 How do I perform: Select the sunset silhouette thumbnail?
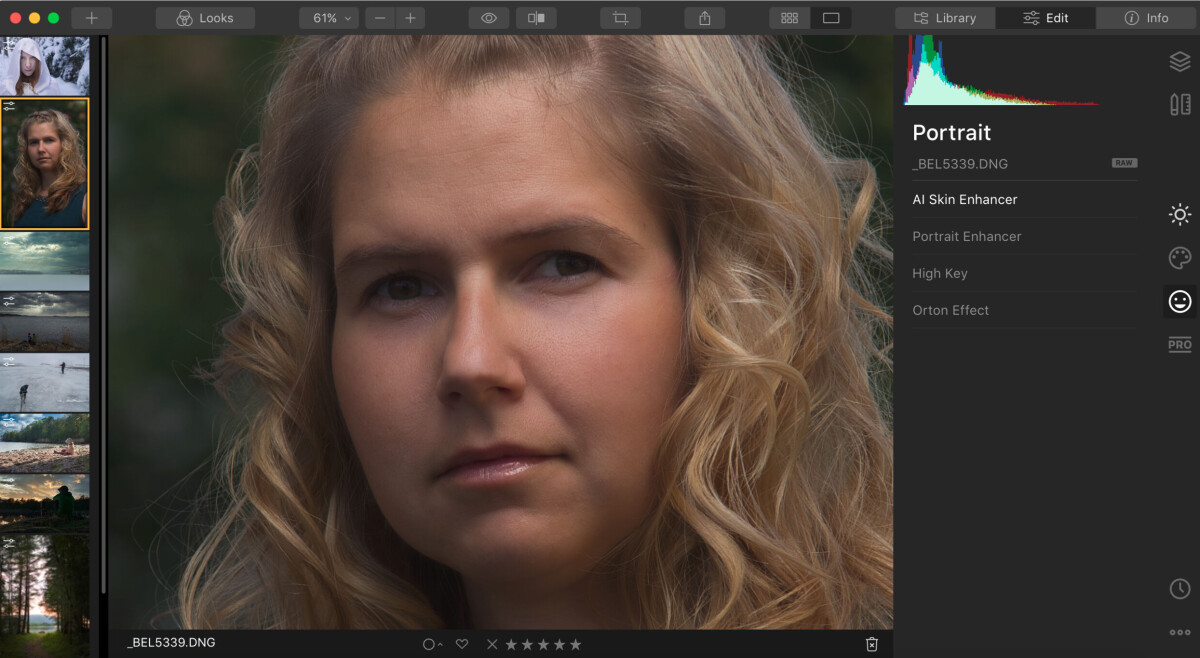[x=45, y=503]
